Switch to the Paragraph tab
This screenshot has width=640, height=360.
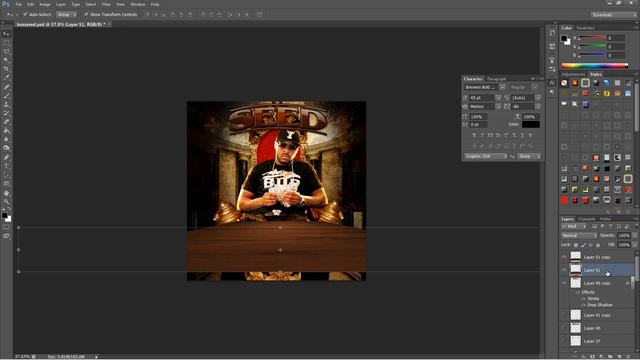497,79
